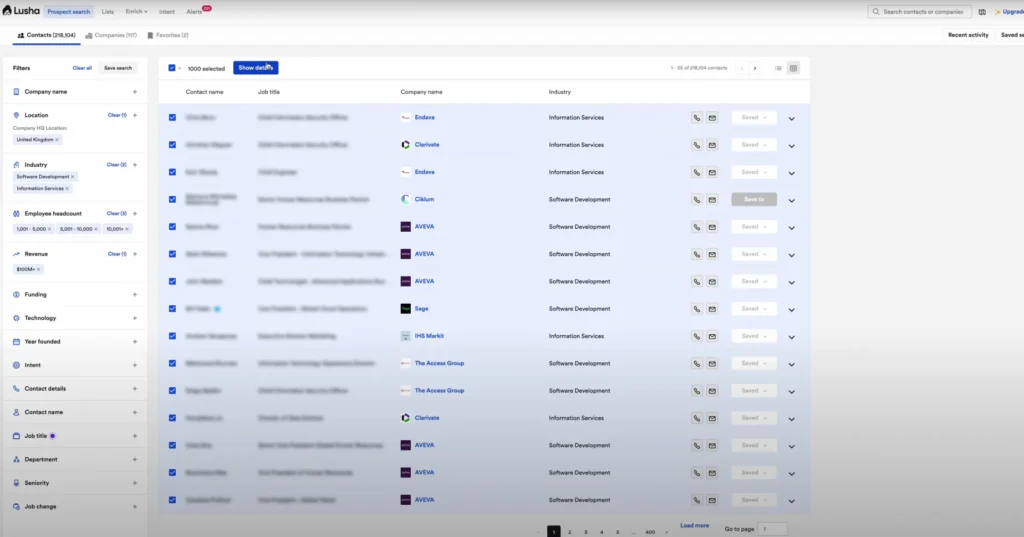1024x537 pixels.
Task: Open the Enrich dropdown menu
Action: point(136,12)
